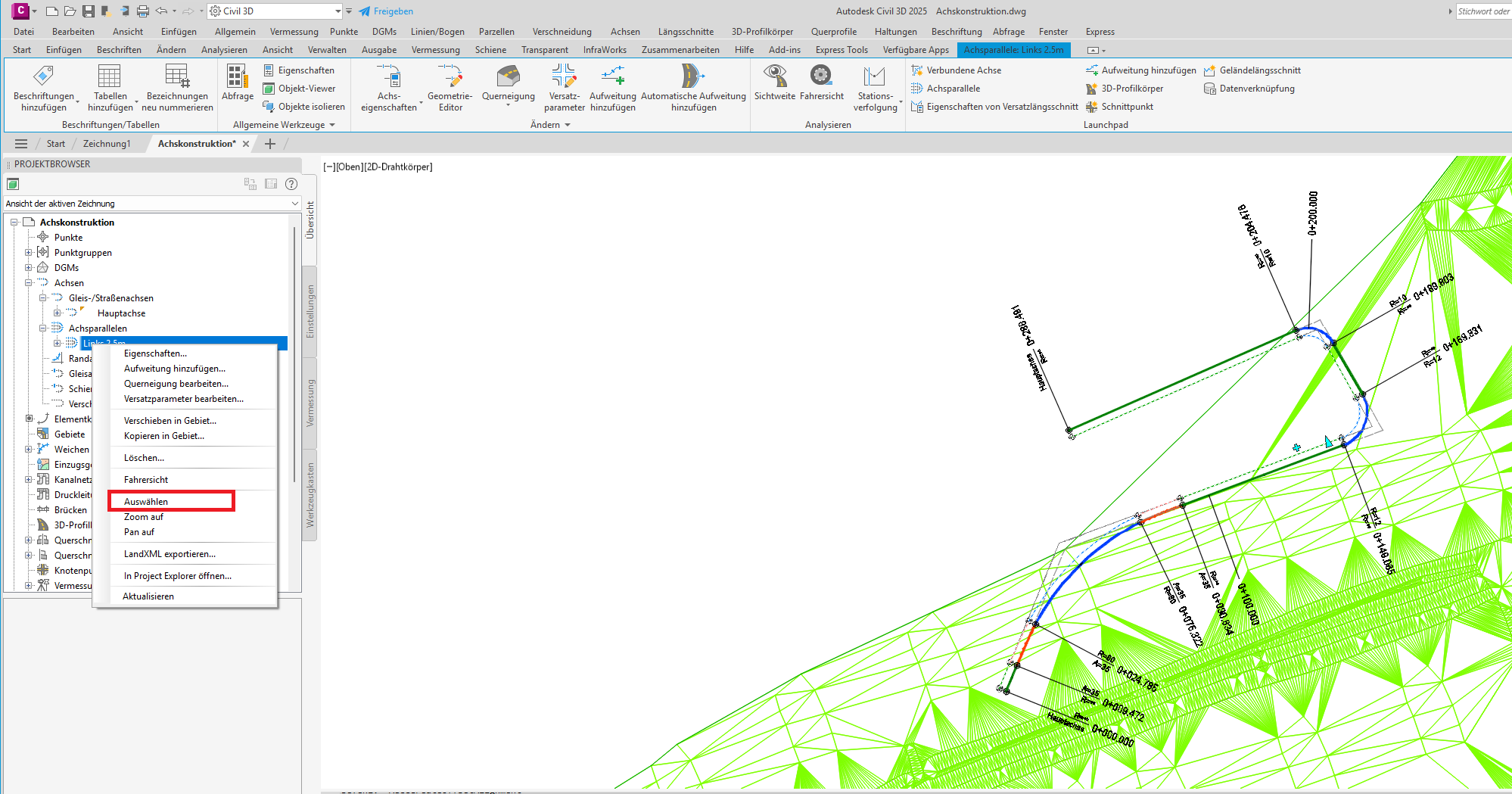This screenshot has width=1512, height=794.
Task: Open Eigenschaften von Versatzlängsschnitt
Action: [x=995, y=107]
